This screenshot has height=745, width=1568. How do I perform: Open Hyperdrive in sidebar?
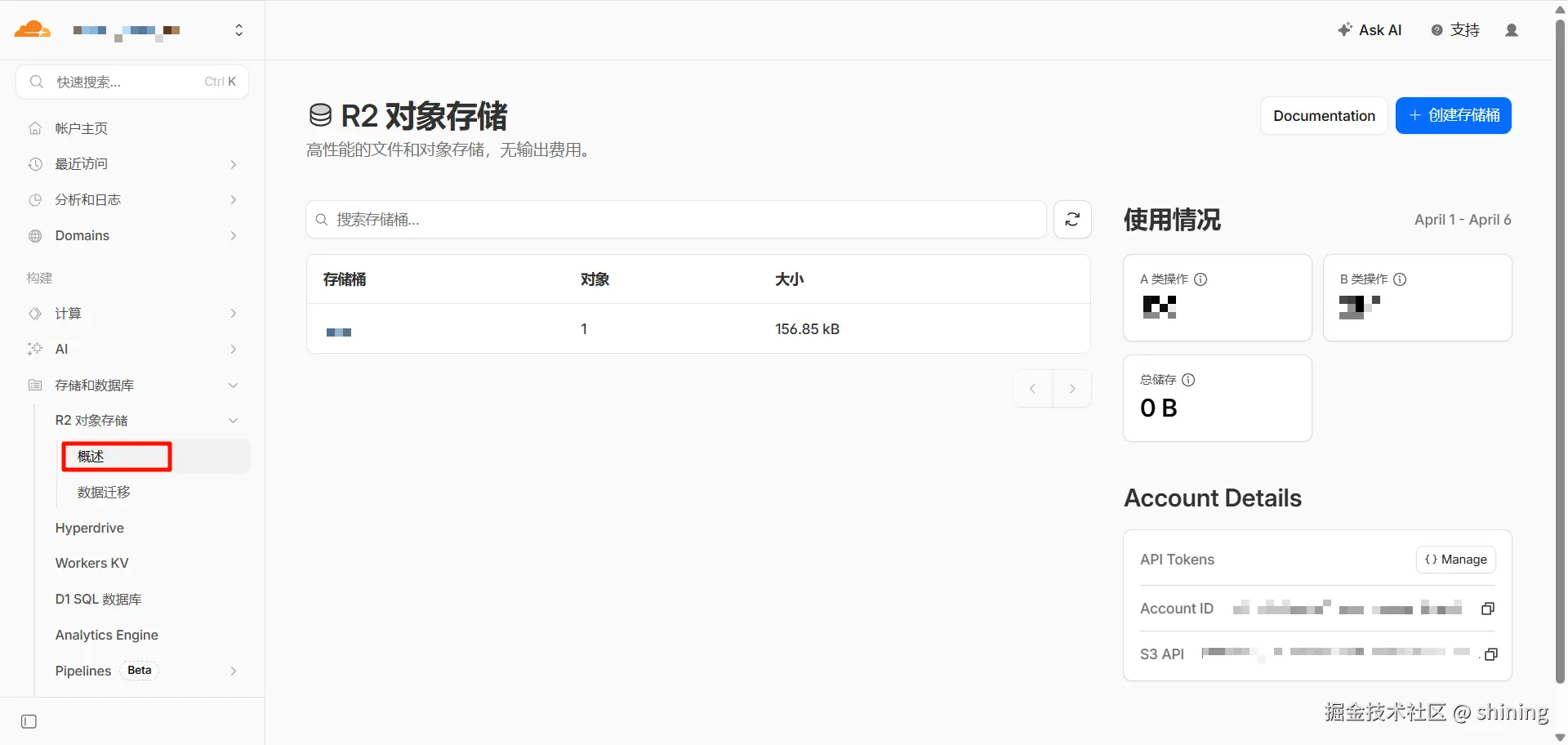click(90, 528)
